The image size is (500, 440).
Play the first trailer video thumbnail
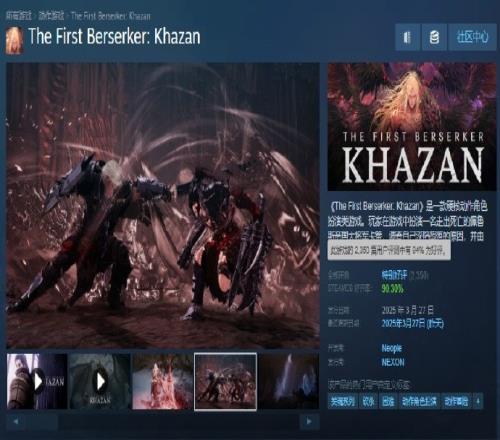37,381
